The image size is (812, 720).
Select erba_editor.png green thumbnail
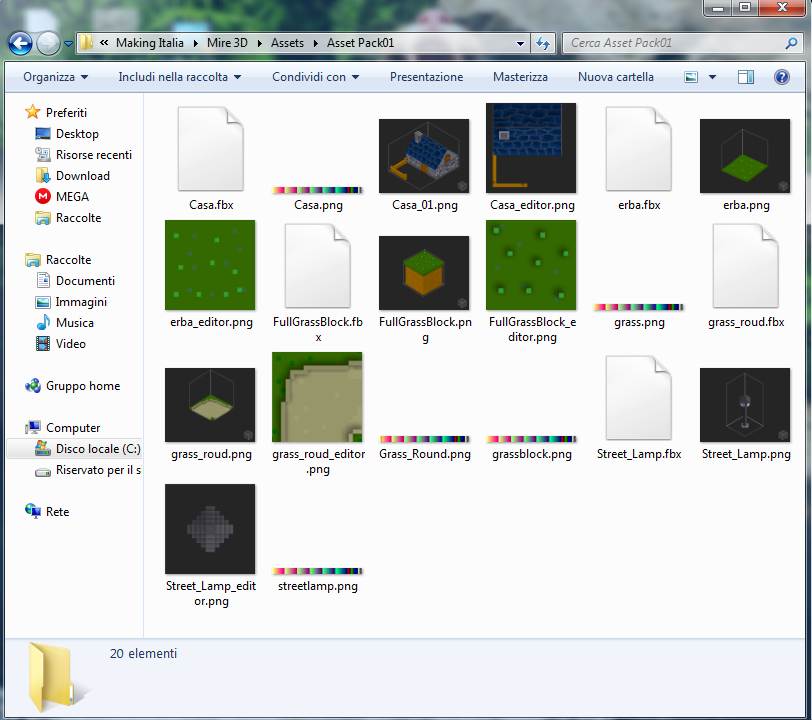pyautogui.click(x=210, y=265)
